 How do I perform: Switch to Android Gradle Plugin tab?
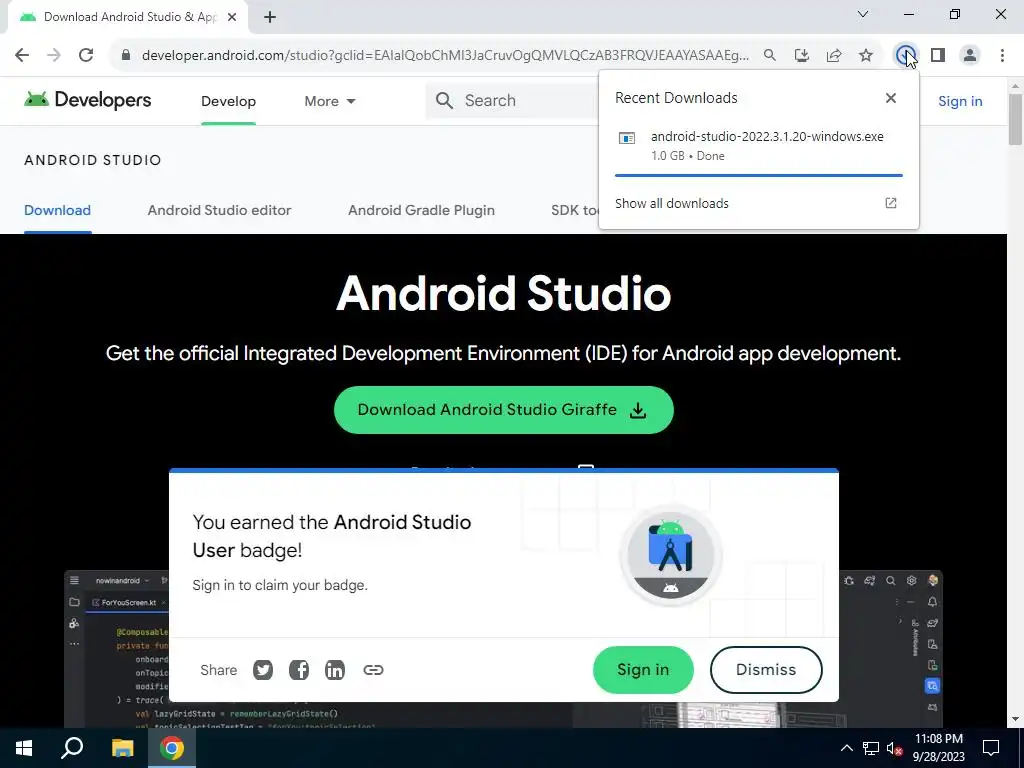click(x=421, y=210)
